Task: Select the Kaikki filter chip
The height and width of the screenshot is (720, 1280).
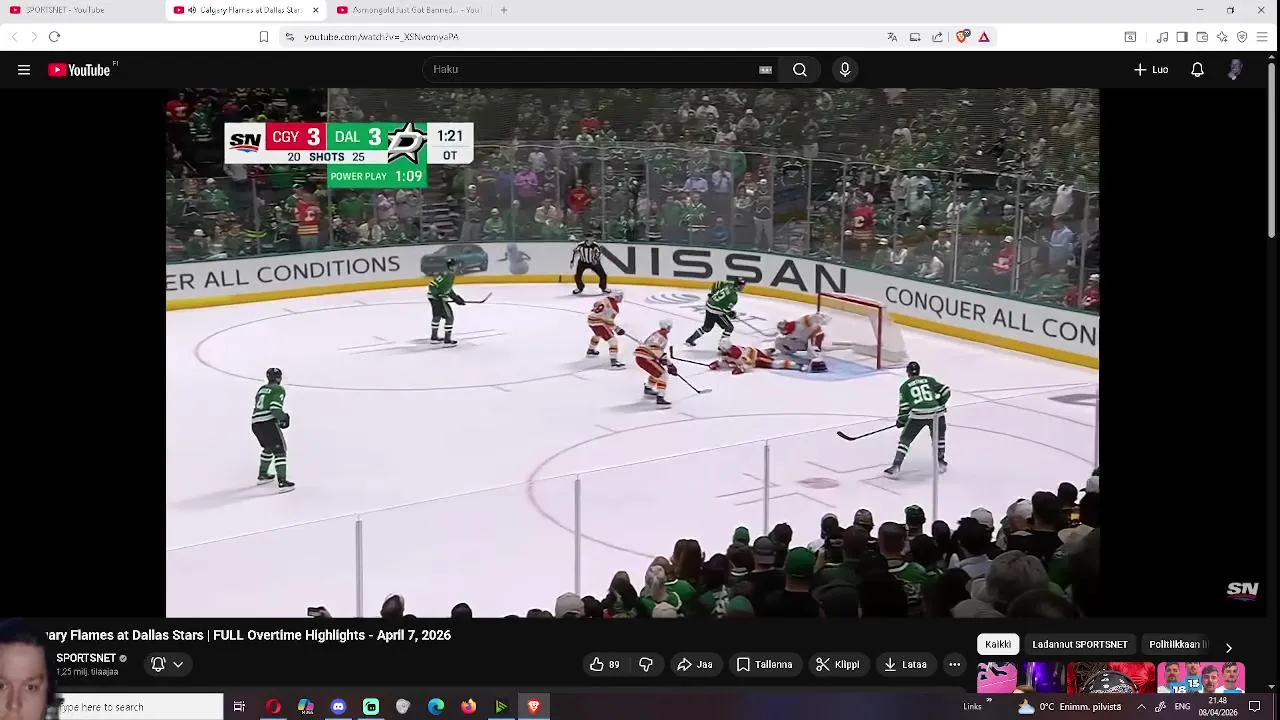Action: (x=998, y=645)
